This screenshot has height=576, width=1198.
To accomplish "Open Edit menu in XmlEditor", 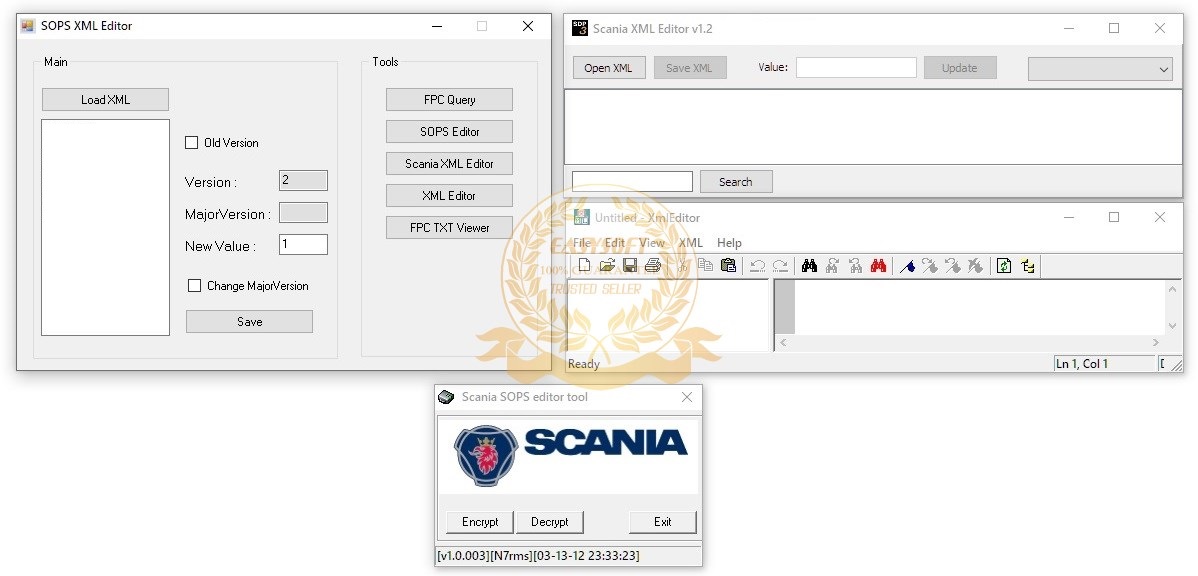I will pyautogui.click(x=614, y=243).
